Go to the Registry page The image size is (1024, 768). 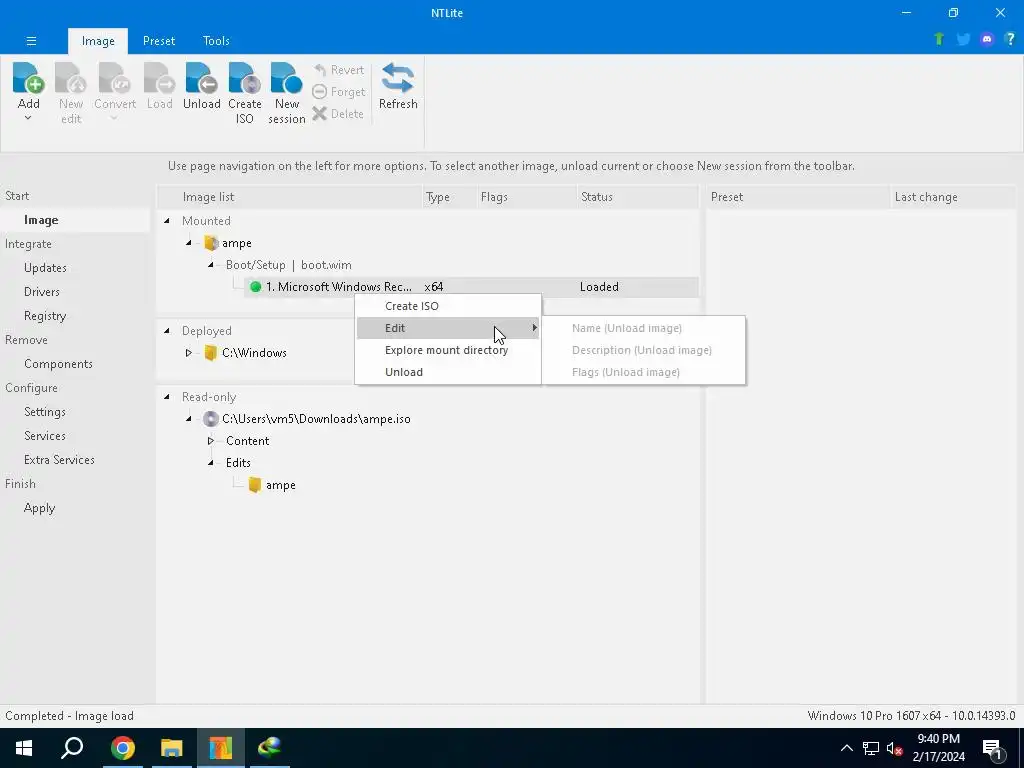(x=45, y=316)
